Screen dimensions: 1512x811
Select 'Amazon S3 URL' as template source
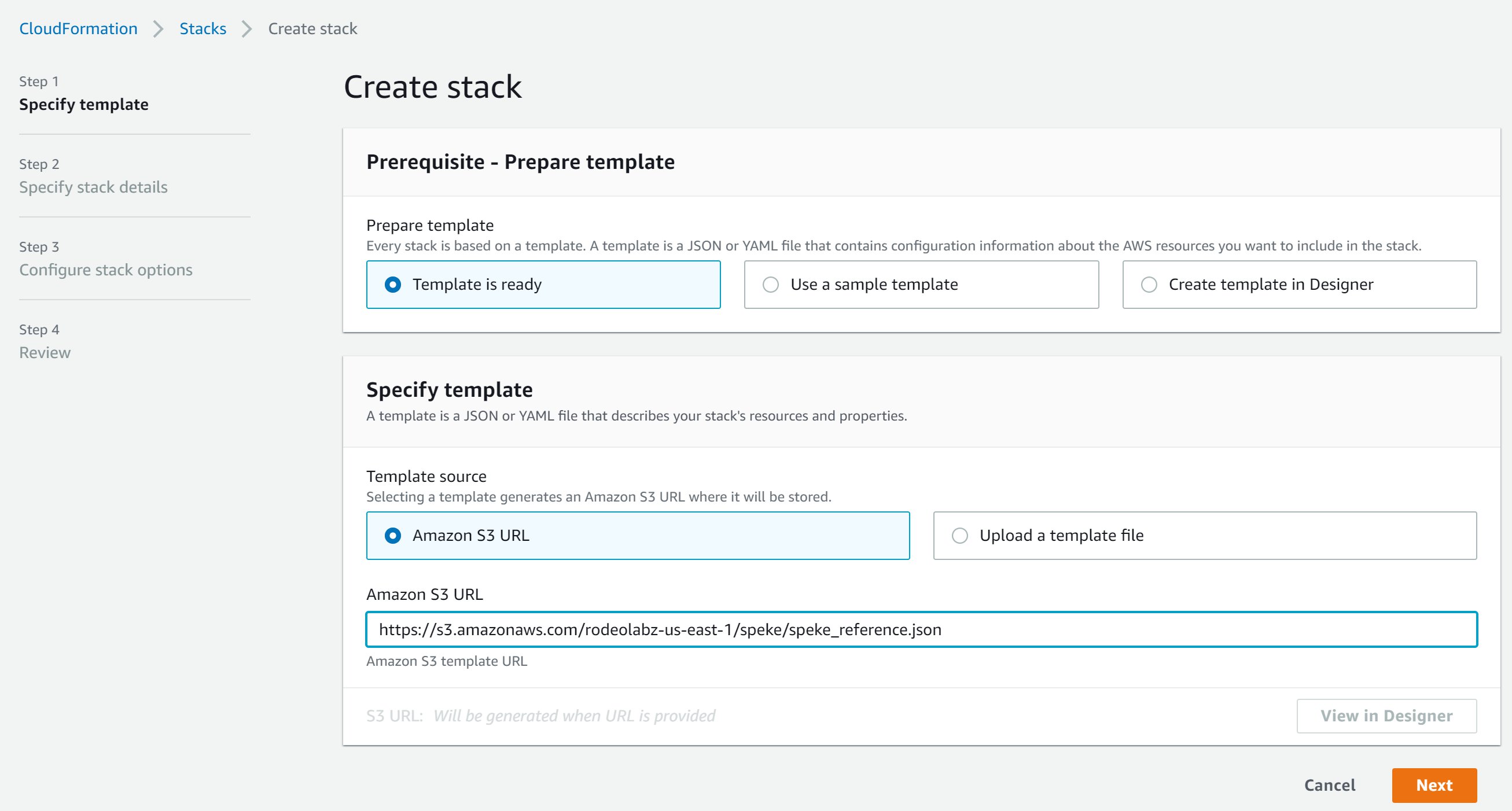[x=638, y=536]
